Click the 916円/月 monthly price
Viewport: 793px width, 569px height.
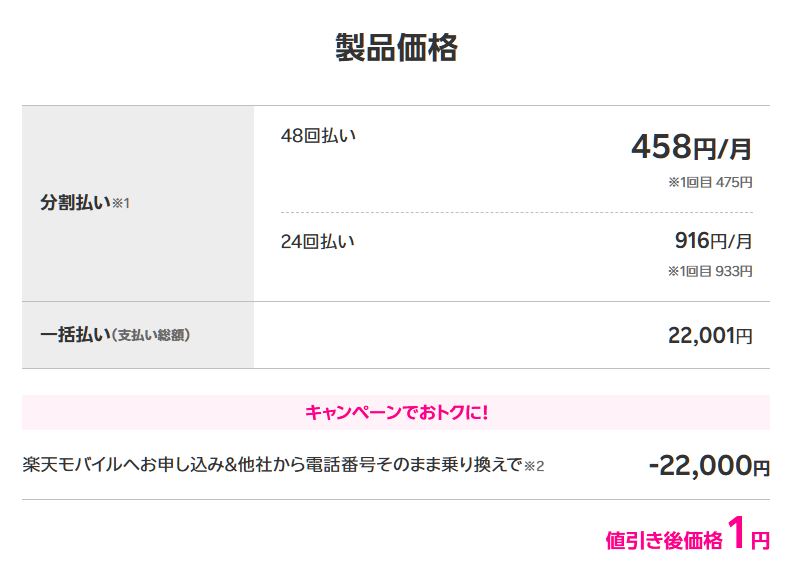click(x=713, y=241)
